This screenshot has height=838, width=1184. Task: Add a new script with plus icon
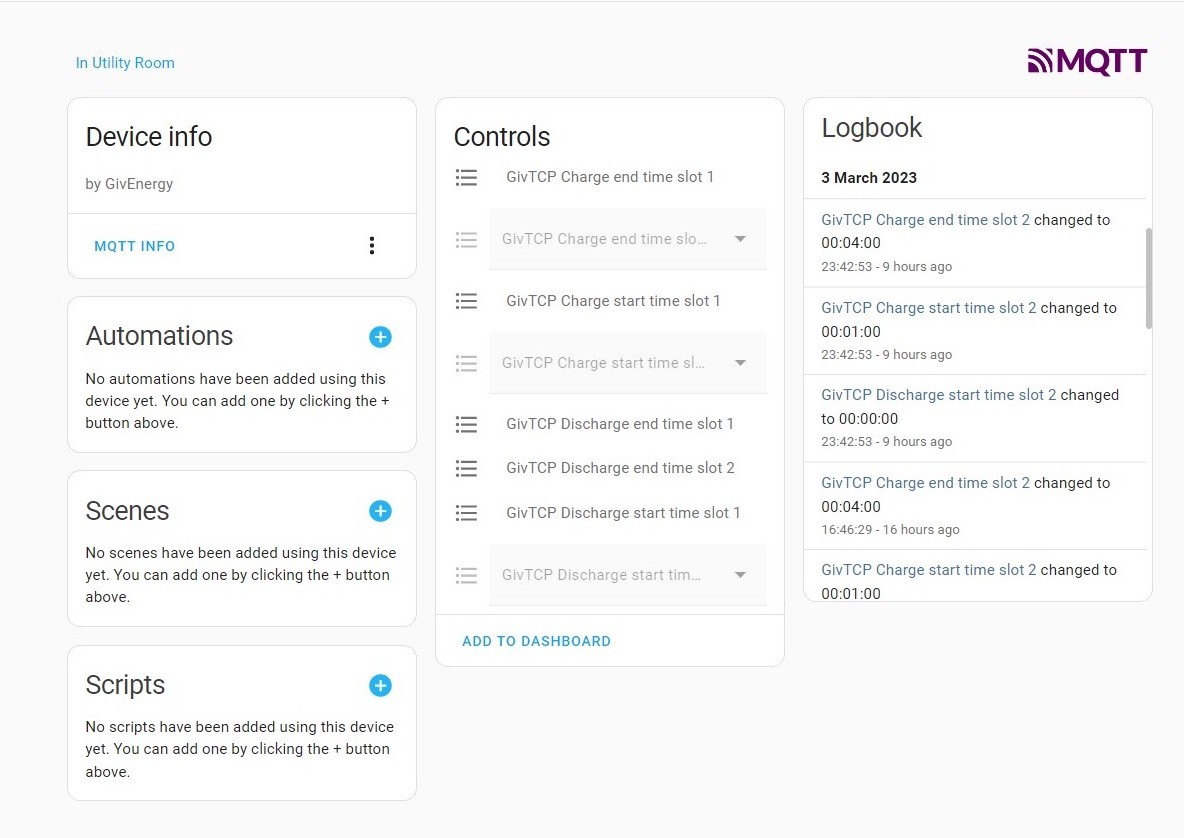pyautogui.click(x=380, y=685)
